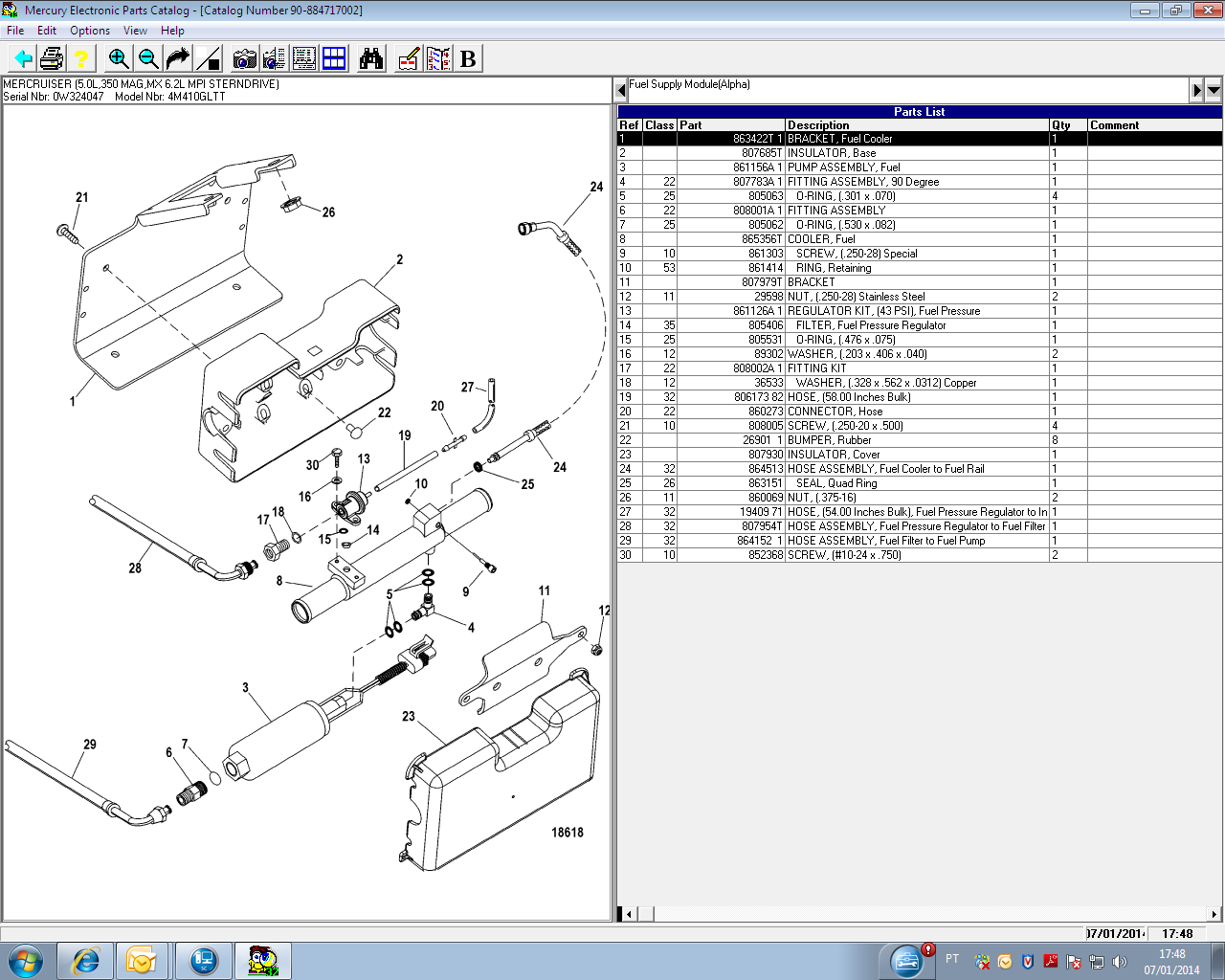Open Internet Explorer from the taskbar

coord(86,960)
